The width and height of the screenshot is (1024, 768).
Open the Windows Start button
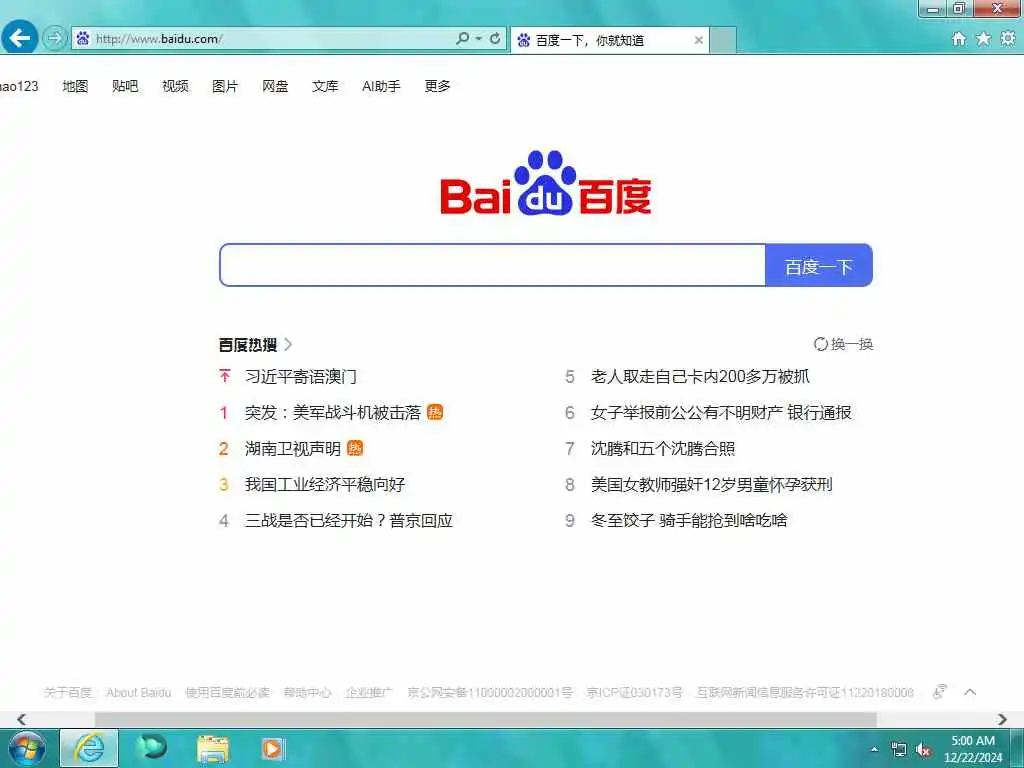point(27,748)
